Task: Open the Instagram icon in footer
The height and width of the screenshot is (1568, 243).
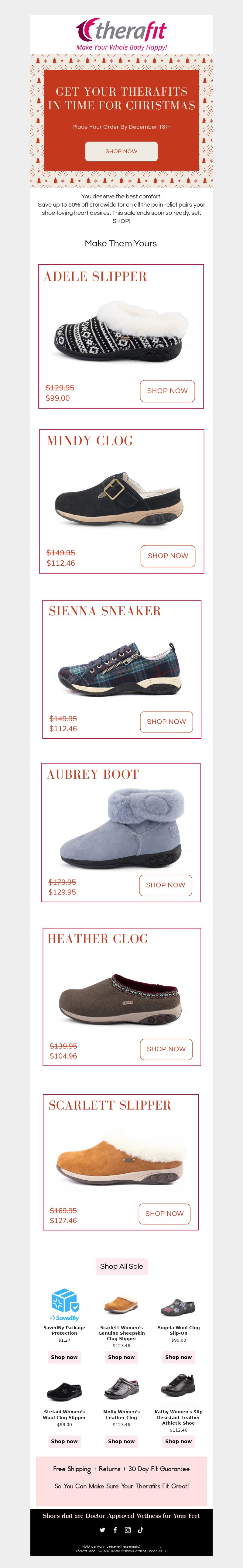Action: [128, 1530]
